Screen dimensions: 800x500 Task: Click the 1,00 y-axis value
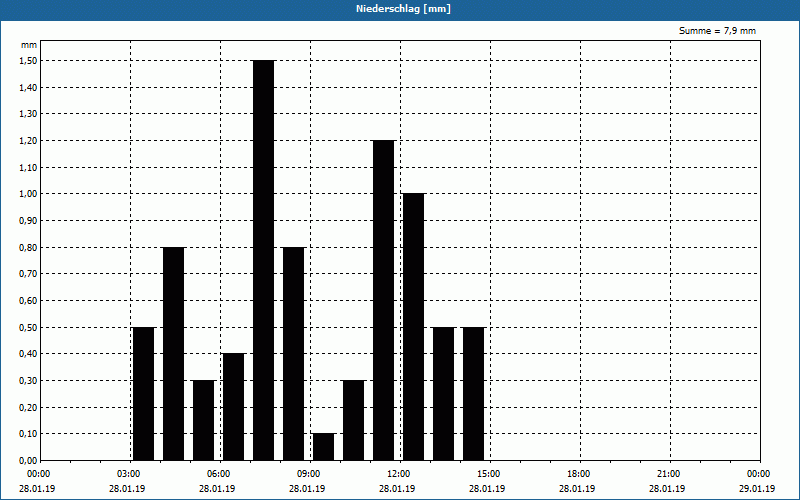28,194
